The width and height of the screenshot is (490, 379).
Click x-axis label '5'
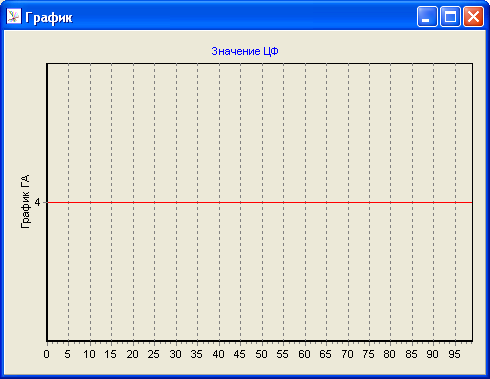tap(68, 354)
